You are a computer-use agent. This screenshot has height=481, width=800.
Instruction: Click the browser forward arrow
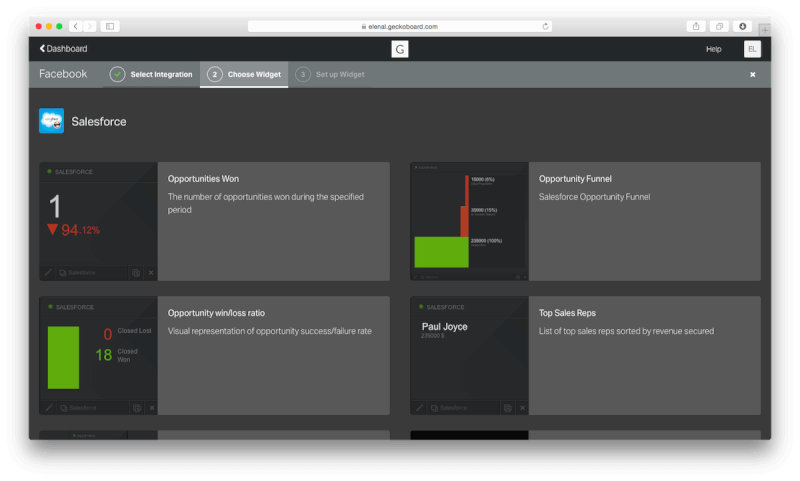click(90, 26)
